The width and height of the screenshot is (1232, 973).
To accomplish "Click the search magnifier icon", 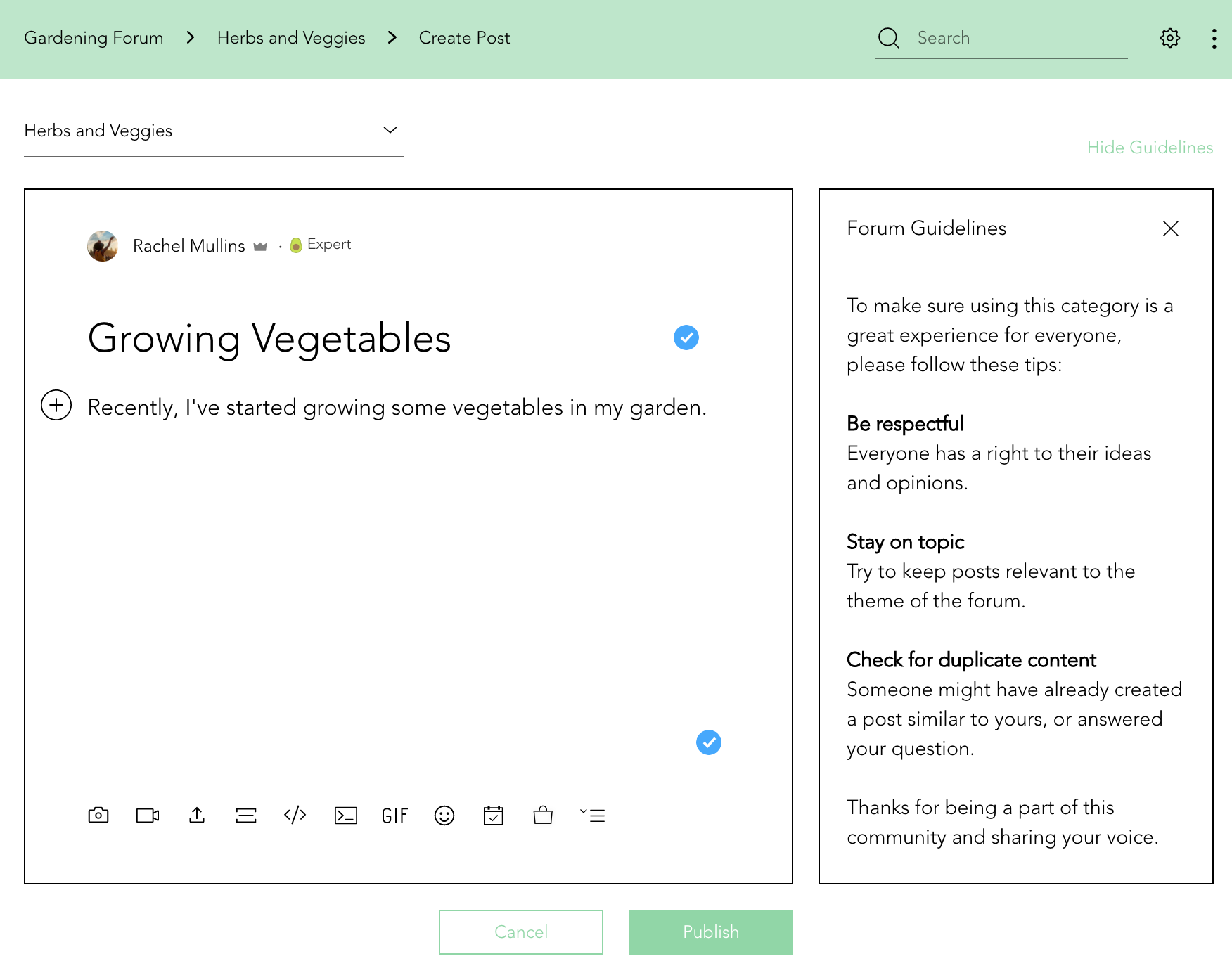I will [889, 38].
